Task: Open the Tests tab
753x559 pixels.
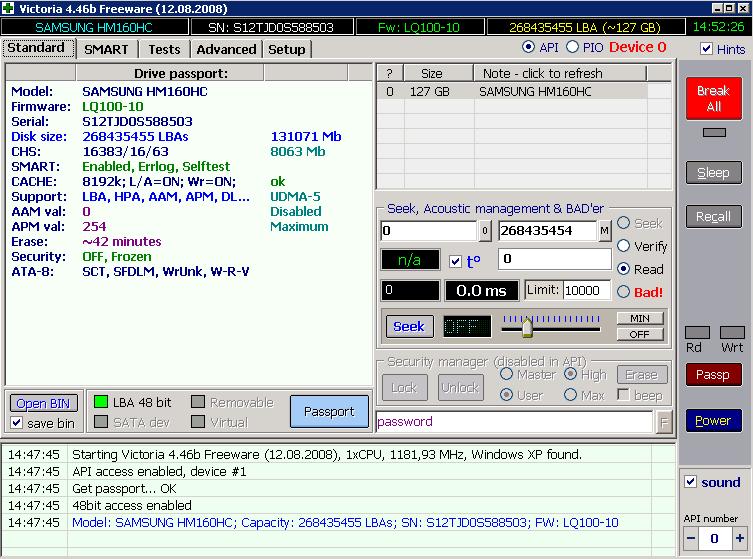Action: pos(164,49)
